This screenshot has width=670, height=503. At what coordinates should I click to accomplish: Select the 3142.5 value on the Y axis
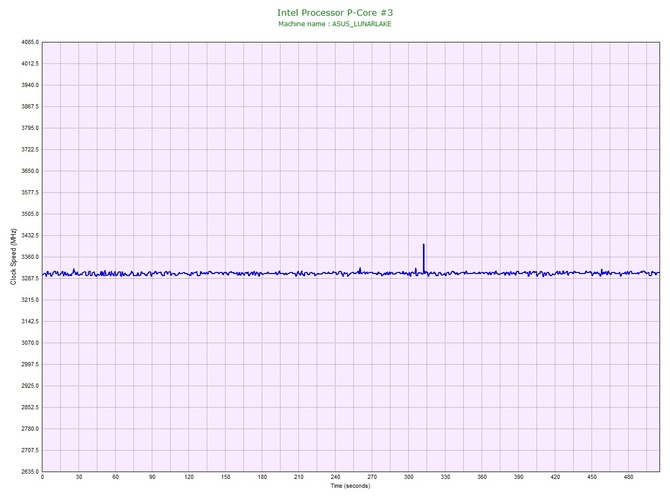click(30, 321)
